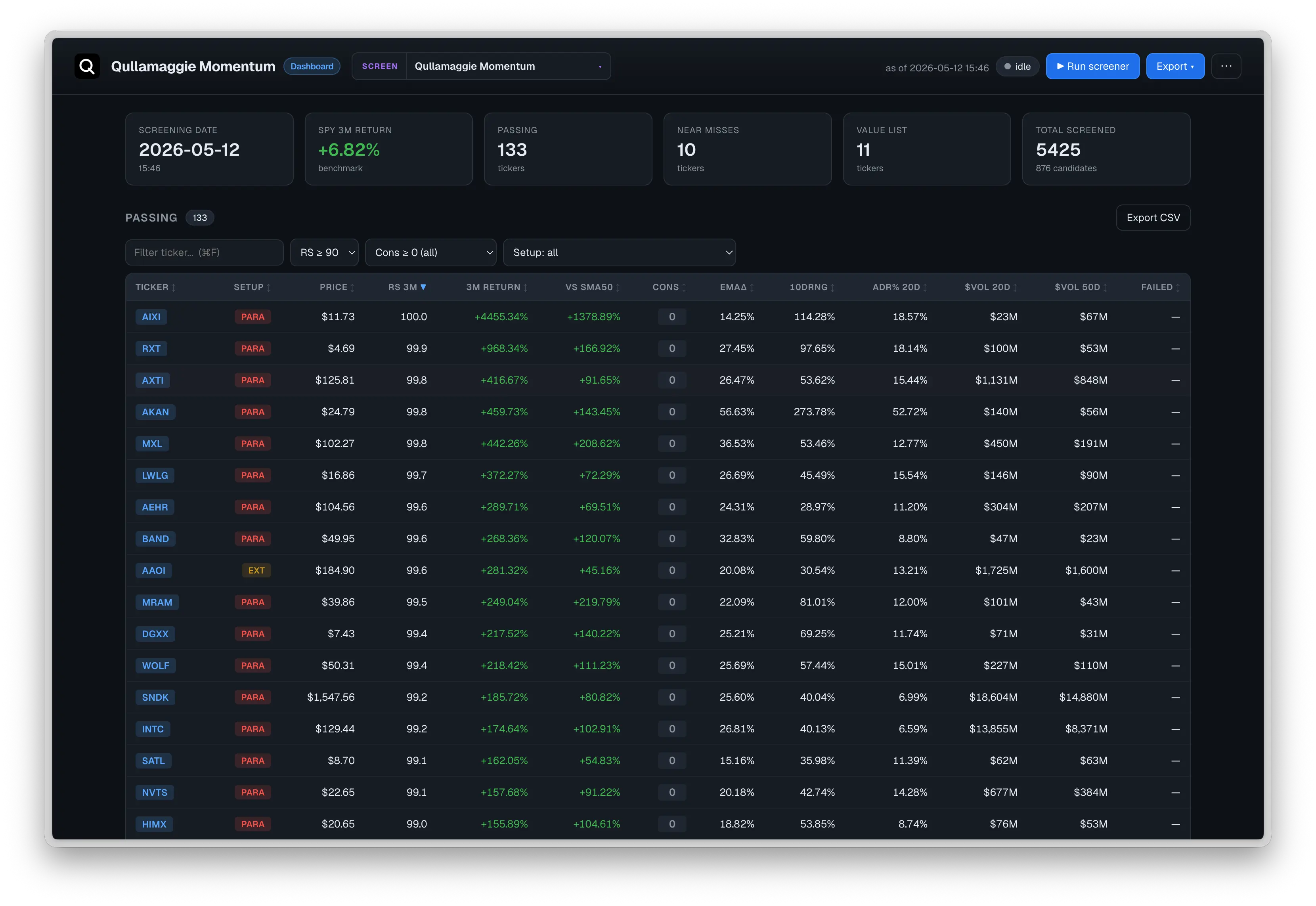Toggle RS 3M descending sort arrow
The width and height of the screenshot is (1316, 906).
[423, 287]
